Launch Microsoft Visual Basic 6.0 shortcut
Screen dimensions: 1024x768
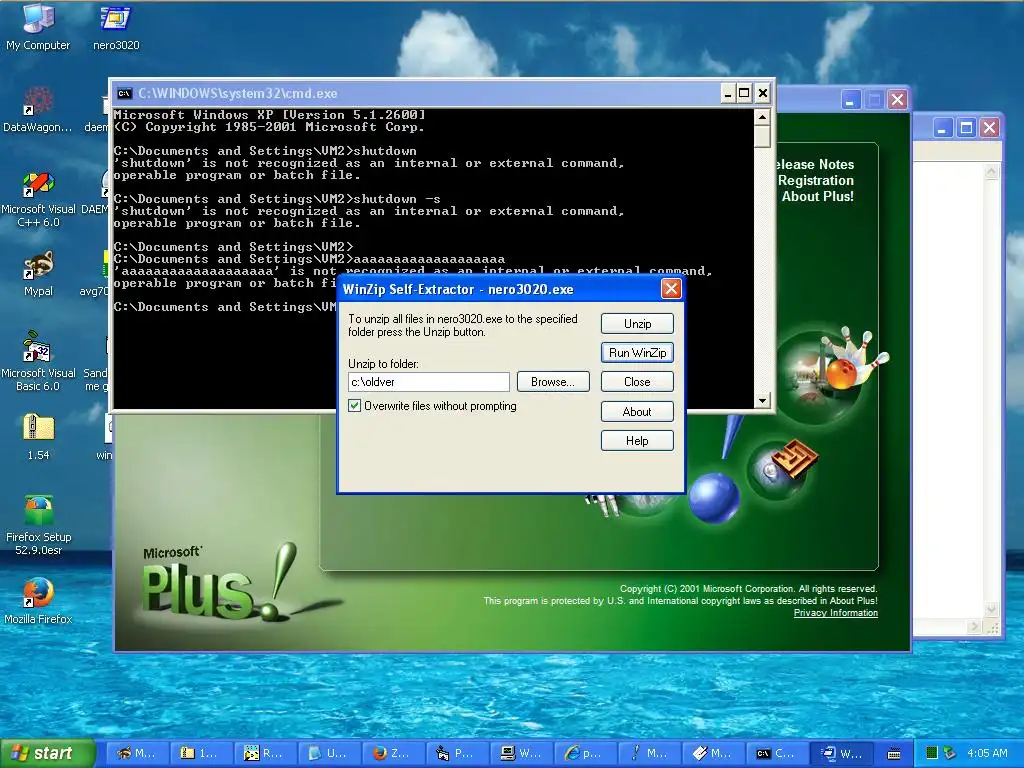click(x=38, y=362)
